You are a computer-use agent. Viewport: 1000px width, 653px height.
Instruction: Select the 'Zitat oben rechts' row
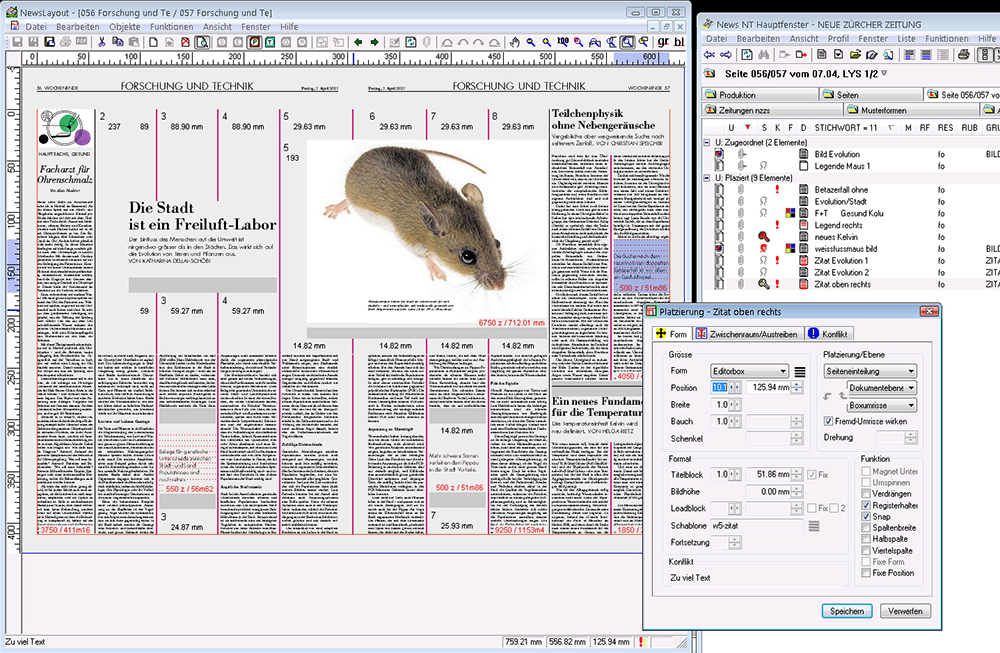point(851,284)
